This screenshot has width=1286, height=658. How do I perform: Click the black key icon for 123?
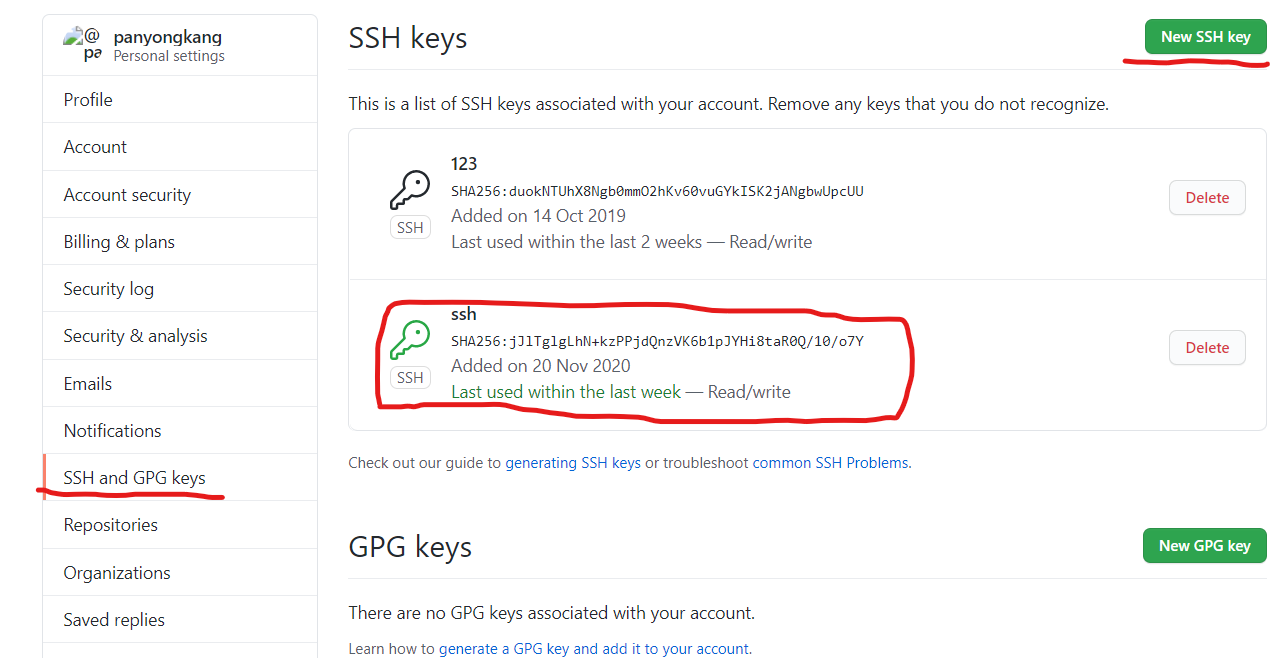click(410, 189)
